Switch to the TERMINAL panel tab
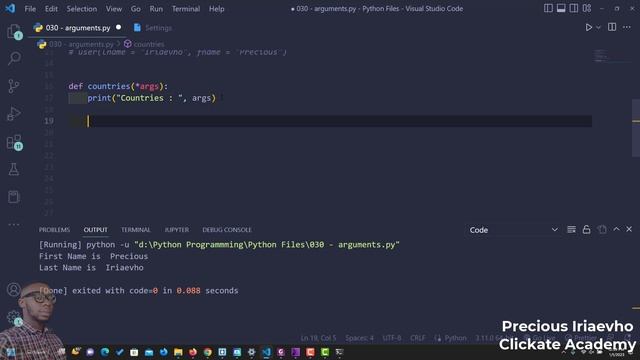 click(136, 230)
